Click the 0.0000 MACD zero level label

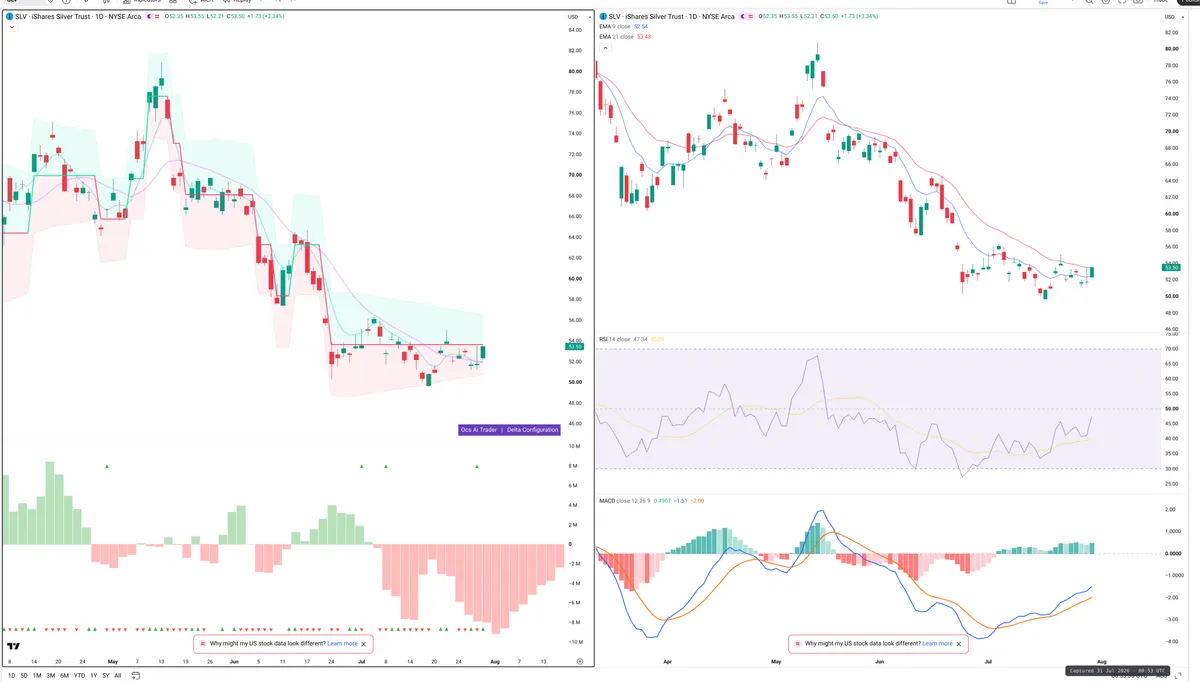point(1171,553)
